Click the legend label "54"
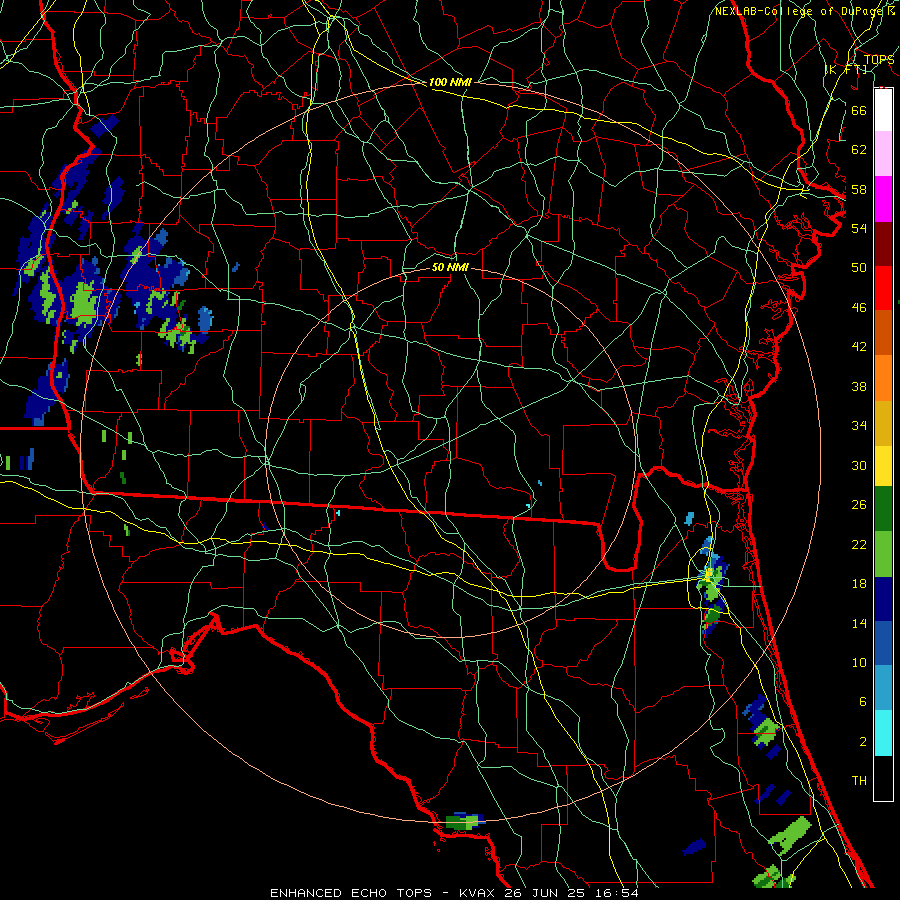 point(859,228)
